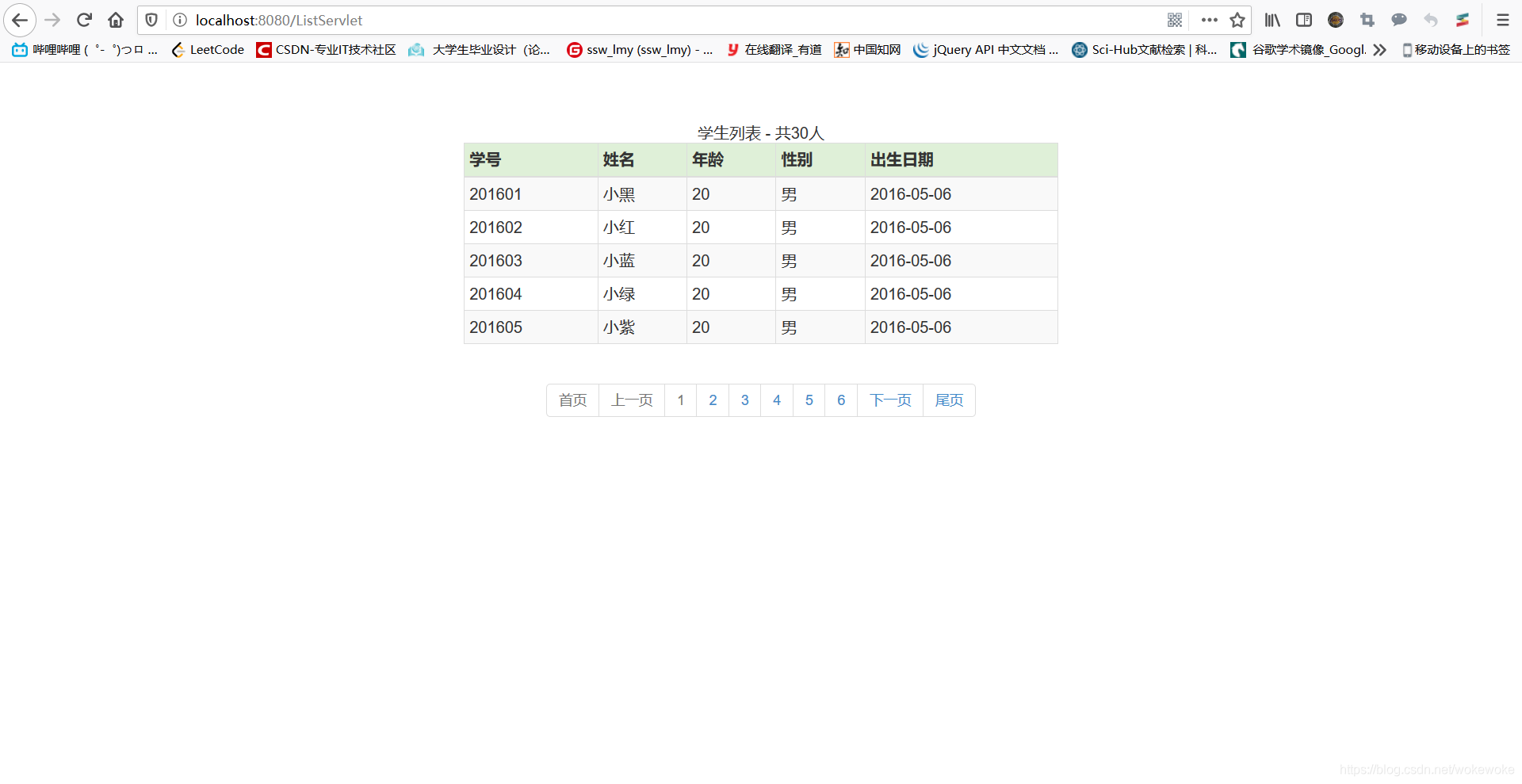This screenshot has height=784, width=1522.
Task: Click the round brown avatar extension icon
Action: click(x=1336, y=20)
